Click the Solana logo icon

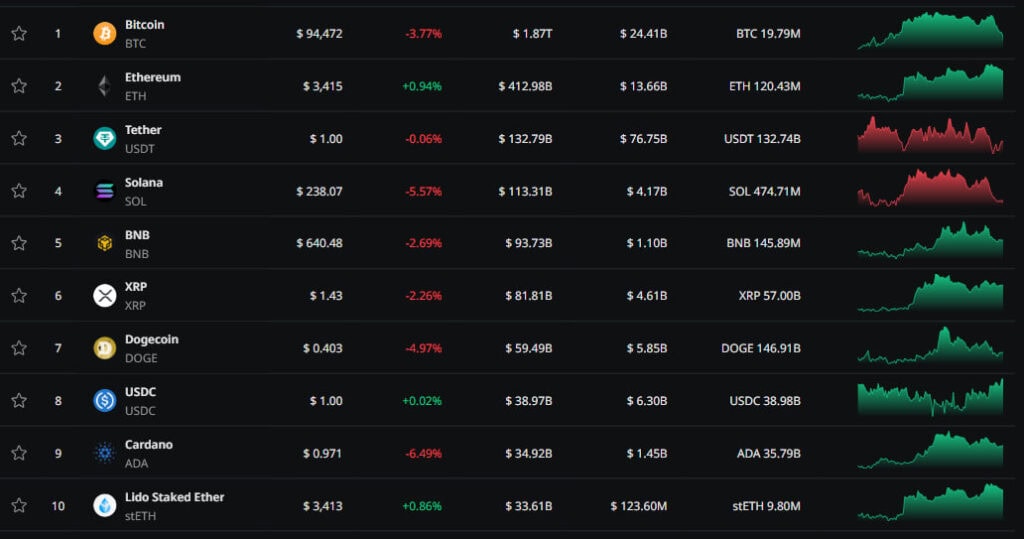pyautogui.click(x=105, y=191)
